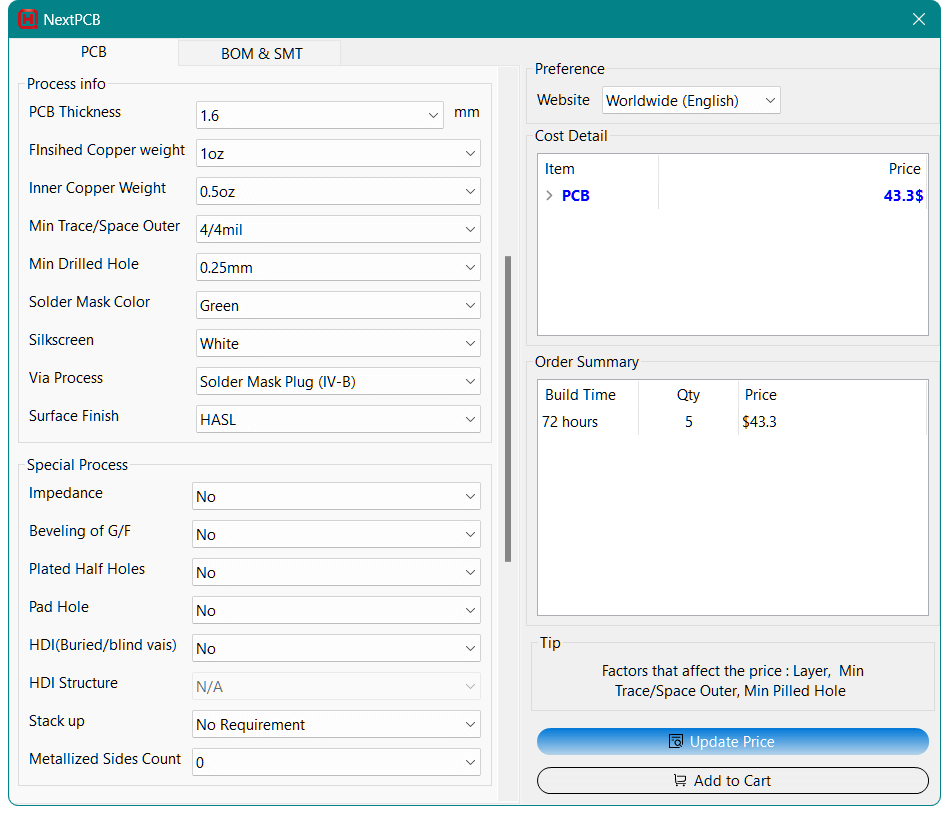Image resolution: width=949 pixels, height=814 pixels.
Task: Switch to the BOM & SMT tab
Action: pyautogui.click(x=261, y=53)
